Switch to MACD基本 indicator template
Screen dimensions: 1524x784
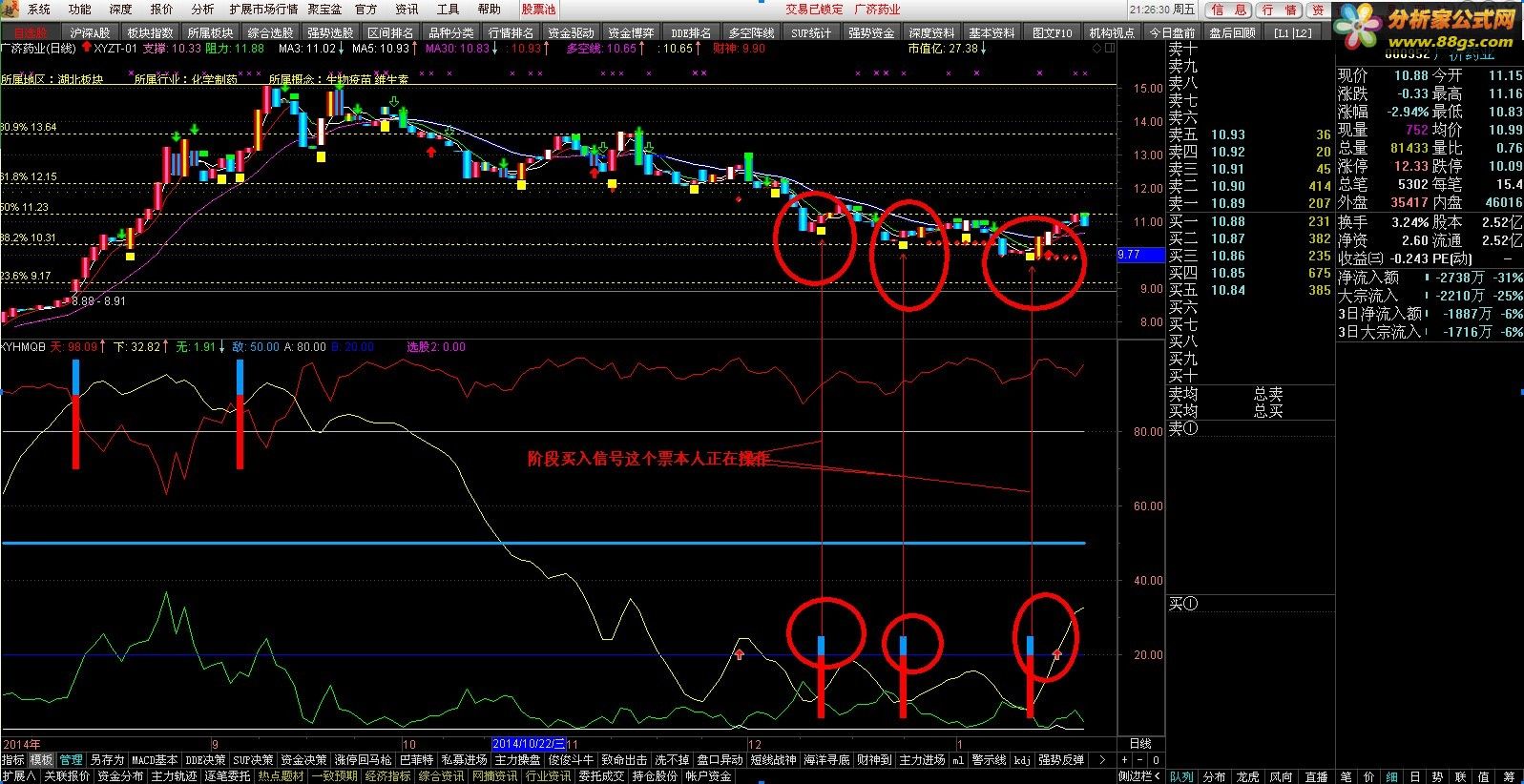(x=155, y=760)
